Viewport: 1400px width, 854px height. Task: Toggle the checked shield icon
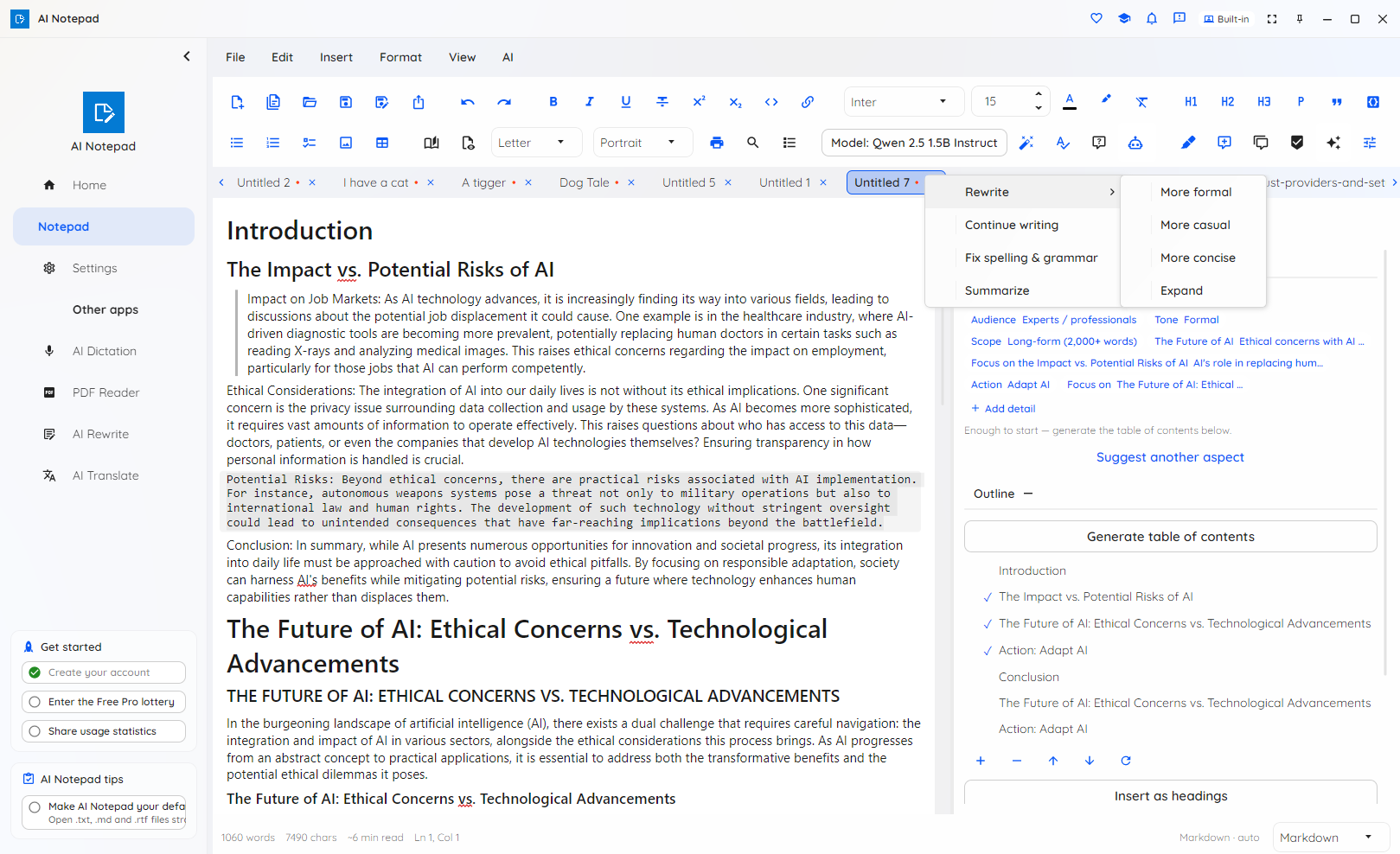[1297, 143]
